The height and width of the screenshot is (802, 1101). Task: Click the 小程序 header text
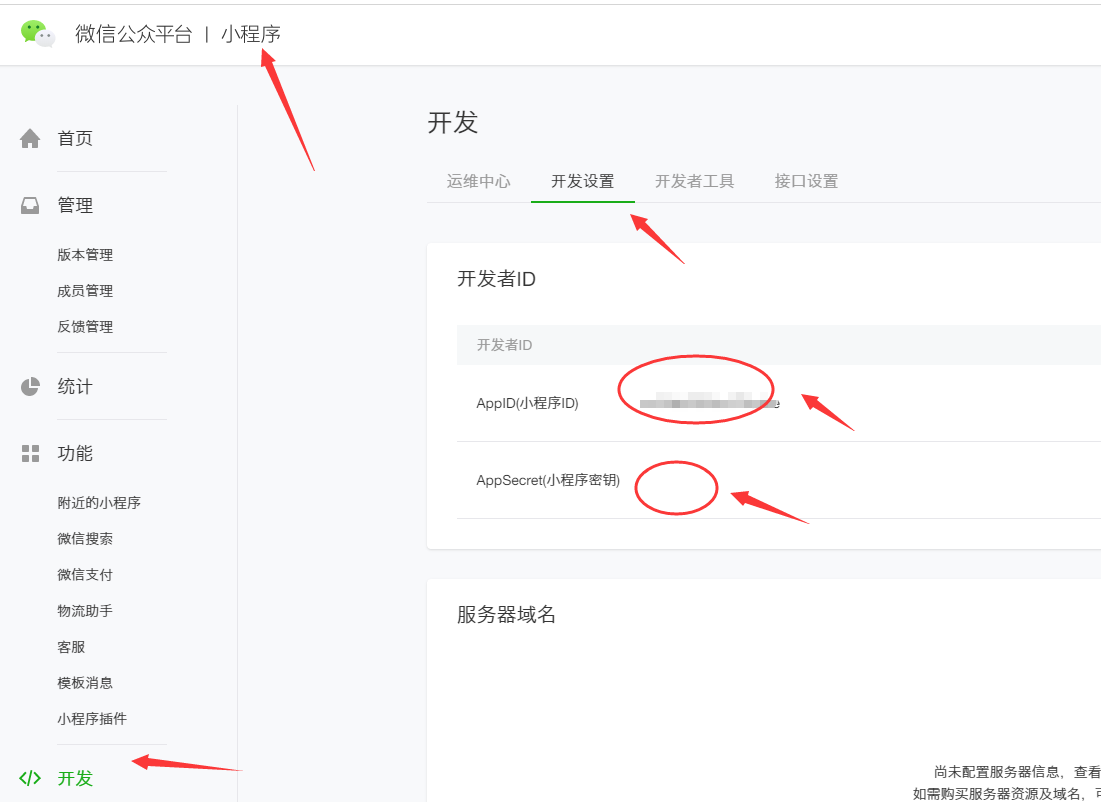(251, 34)
